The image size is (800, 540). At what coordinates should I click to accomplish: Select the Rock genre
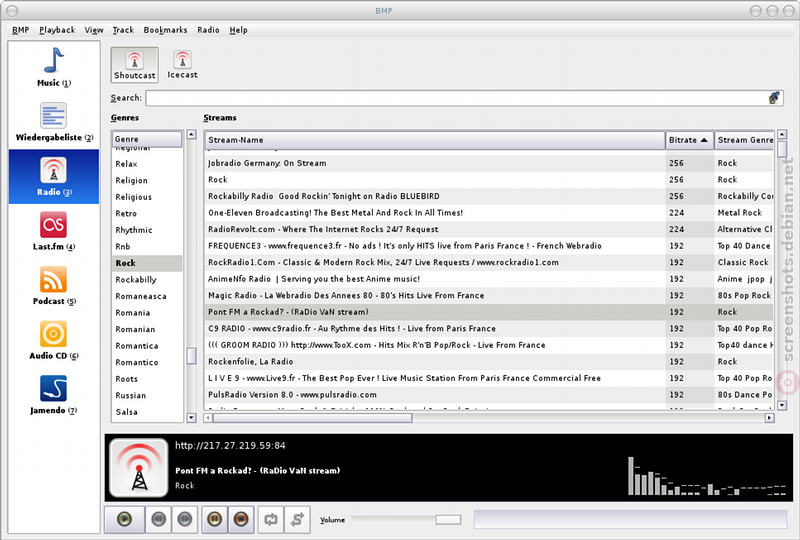pos(147,263)
